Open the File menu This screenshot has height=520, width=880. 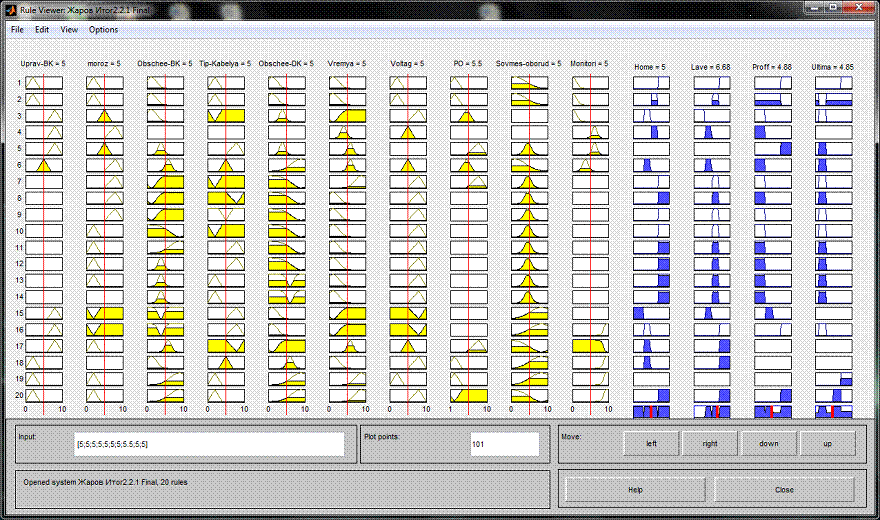tap(17, 30)
